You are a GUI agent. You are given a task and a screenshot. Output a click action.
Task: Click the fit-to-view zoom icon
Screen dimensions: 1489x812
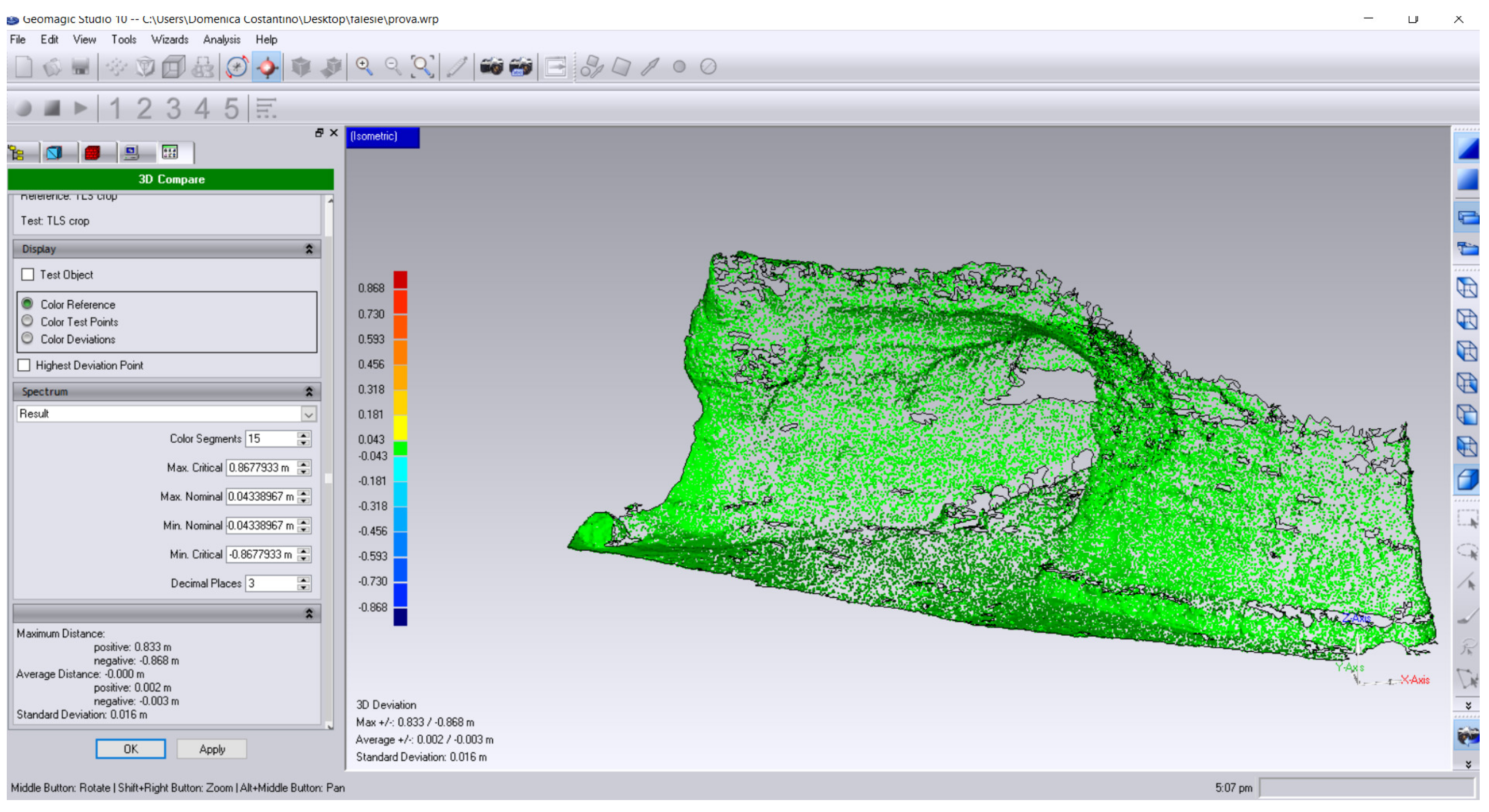(424, 67)
